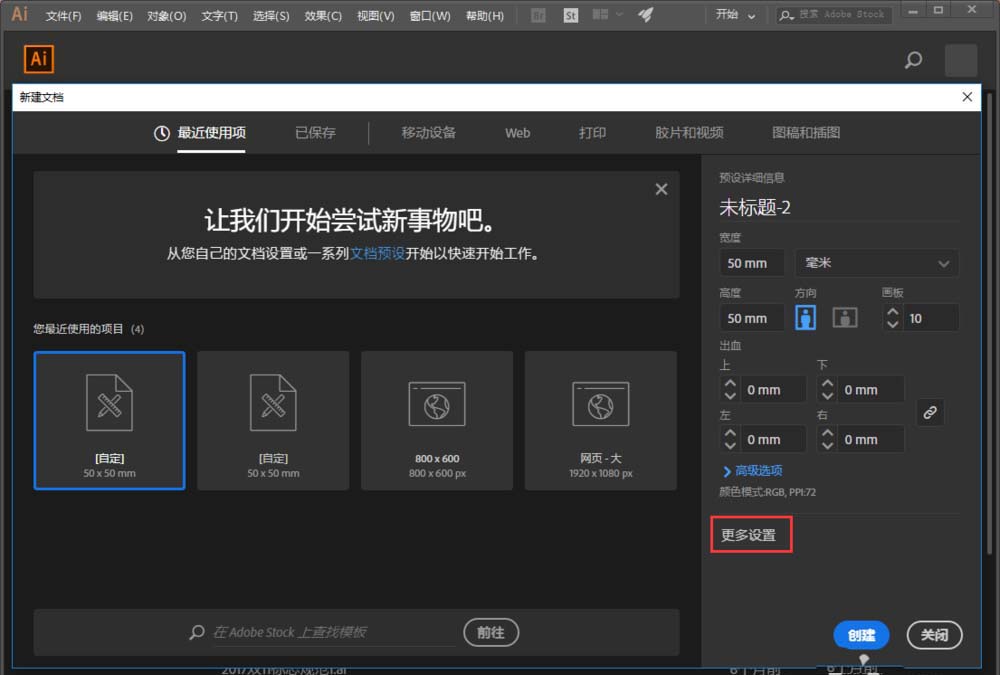Open the 移动设备 tab
Screen dimensions: 1000x675
pyautogui.click(x=429, y=133)
